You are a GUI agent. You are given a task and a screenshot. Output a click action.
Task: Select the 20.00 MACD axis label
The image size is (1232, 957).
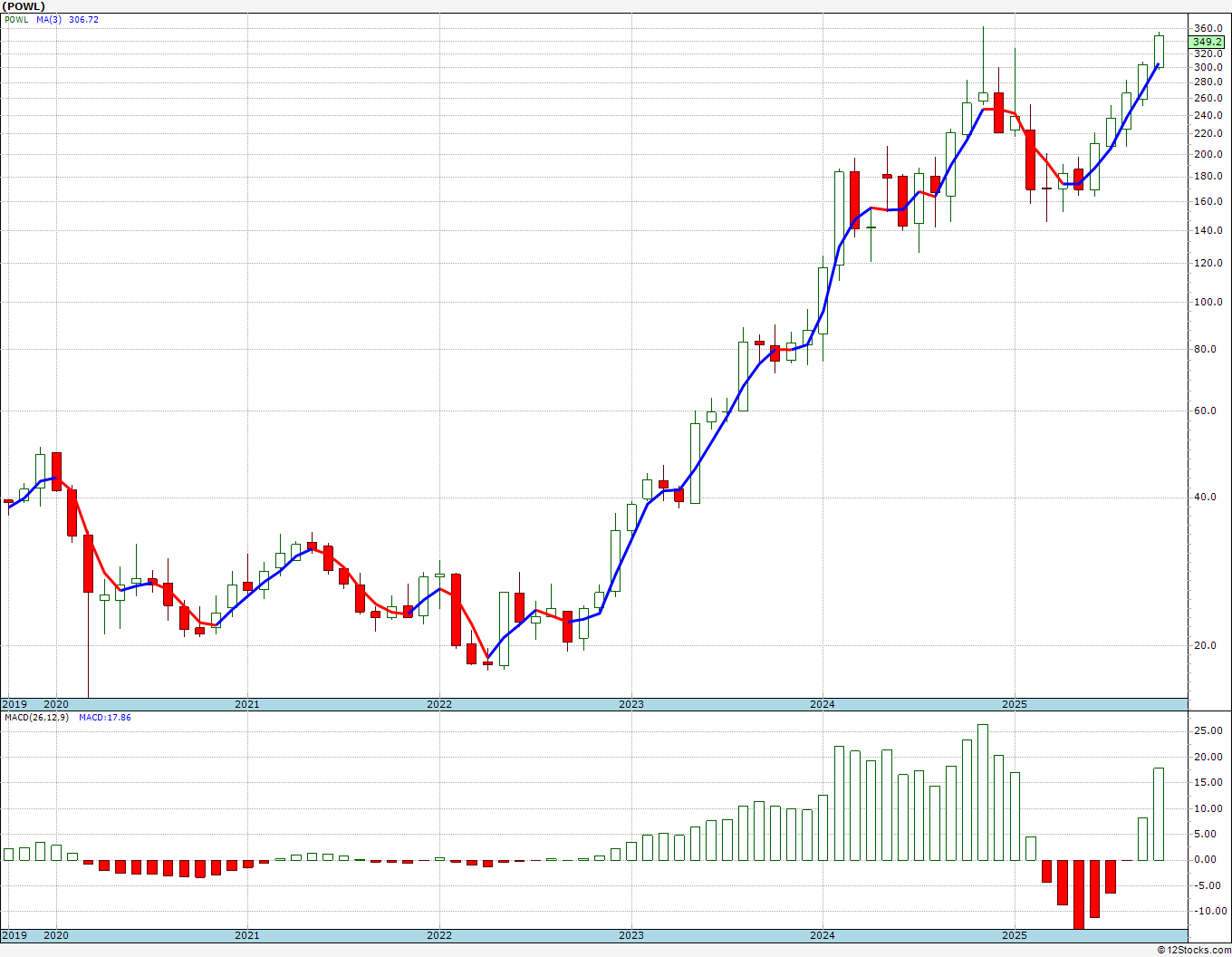(1208, 758)
